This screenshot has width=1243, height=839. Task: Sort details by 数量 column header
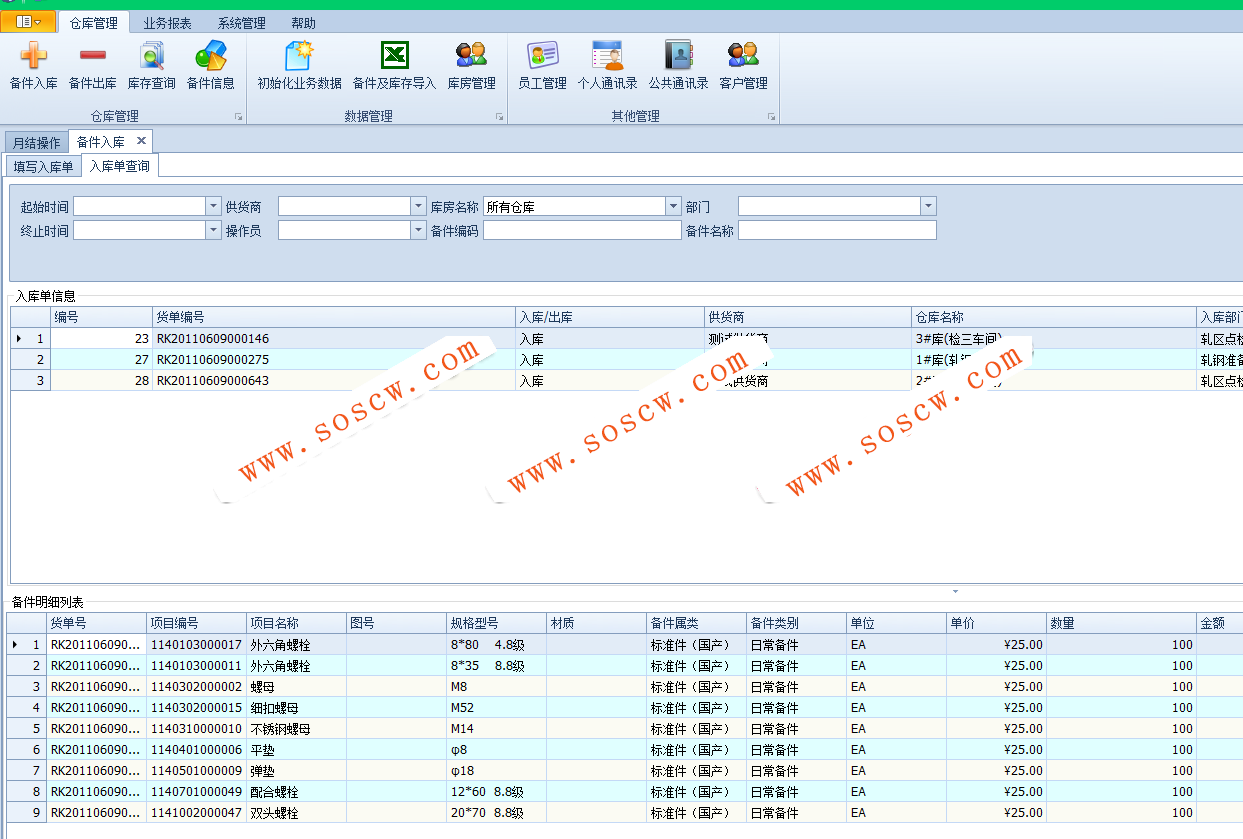pos(1121,623)
